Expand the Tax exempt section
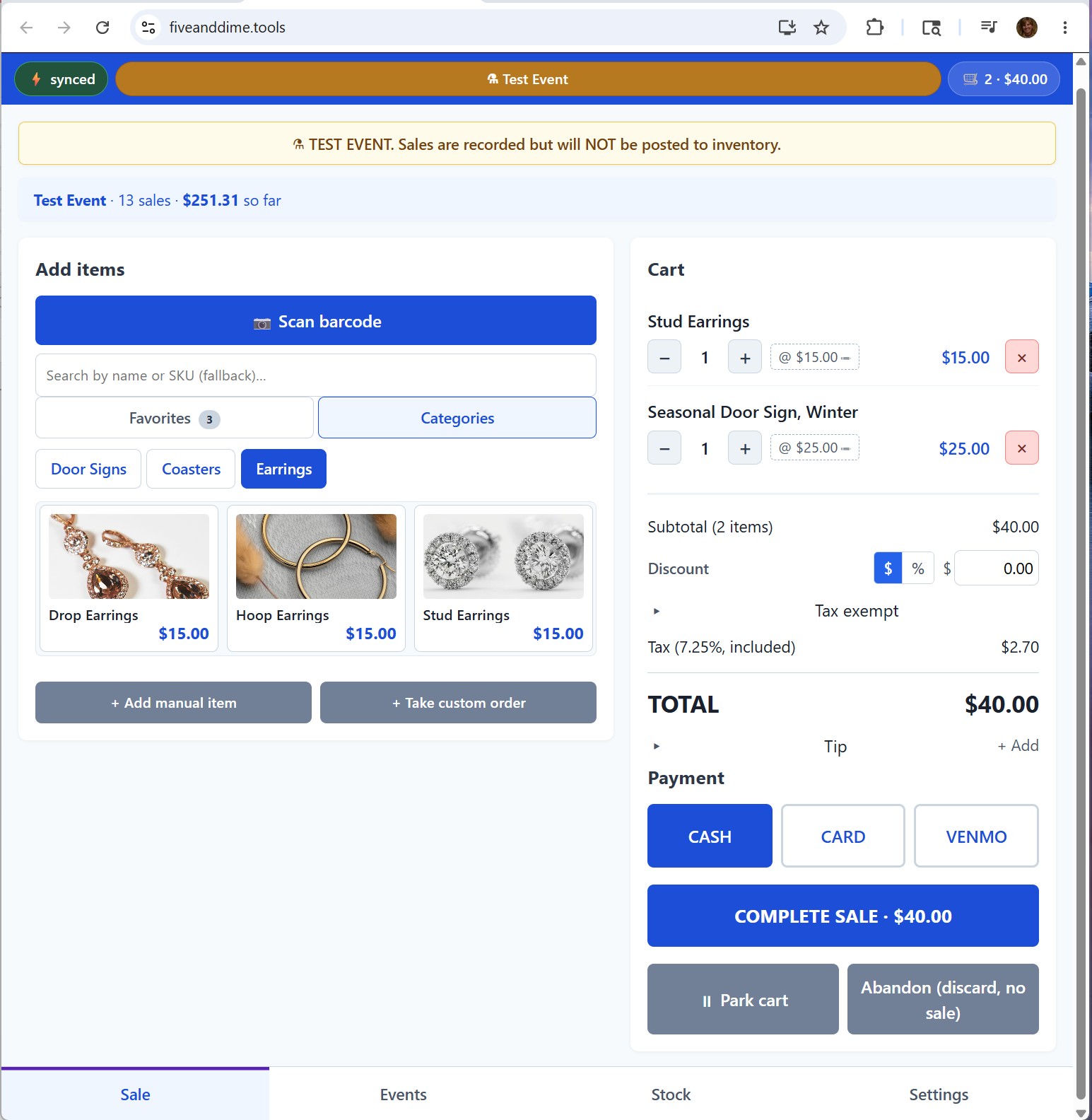This screenshot has width=1092, height=1120. [843, 611]
